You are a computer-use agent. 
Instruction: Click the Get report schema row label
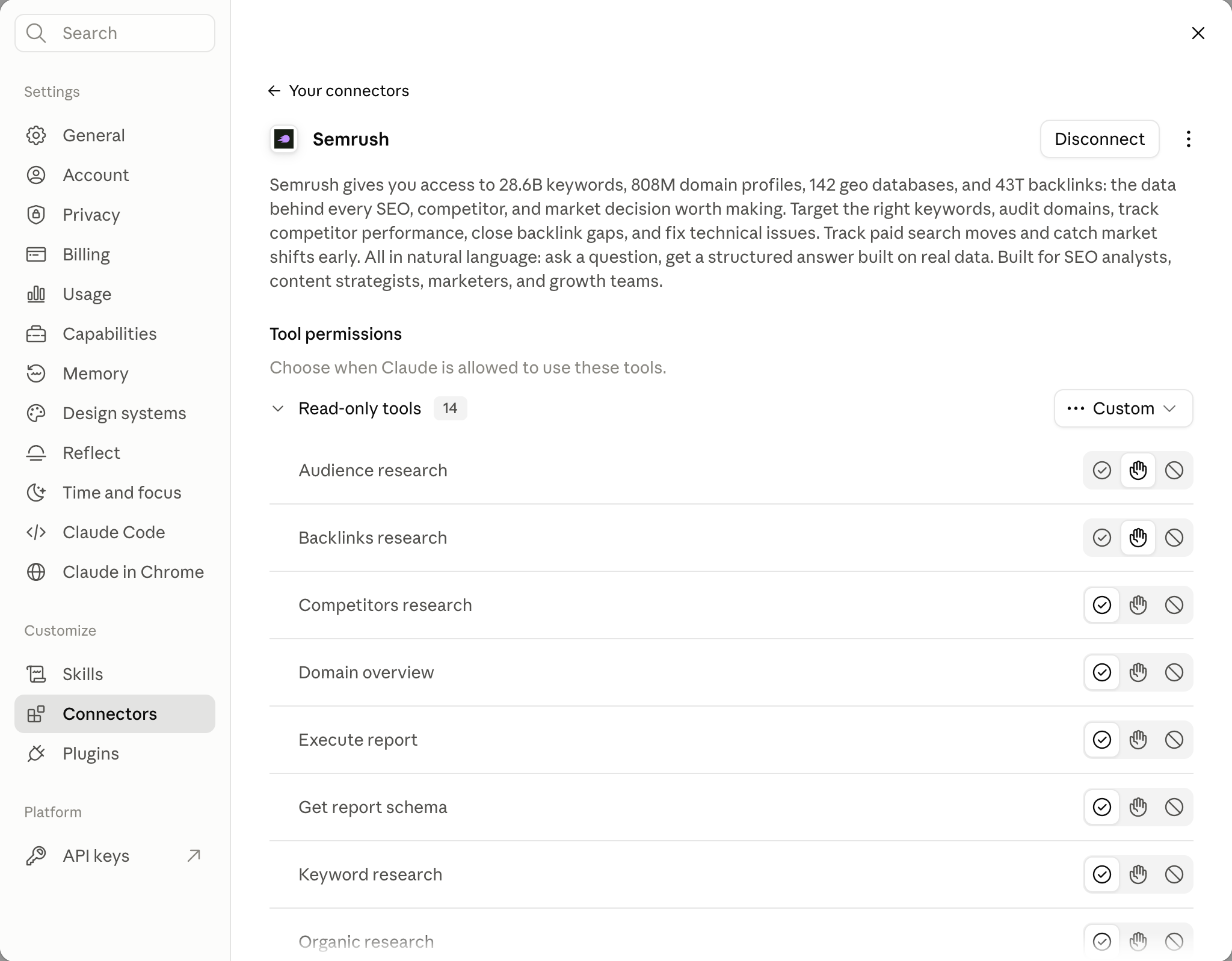[373, 807]
